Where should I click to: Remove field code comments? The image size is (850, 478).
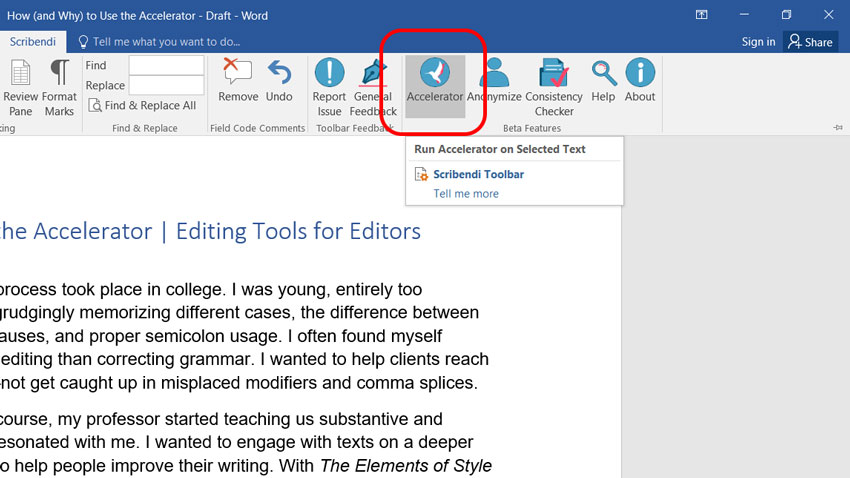tap(238, 80)
